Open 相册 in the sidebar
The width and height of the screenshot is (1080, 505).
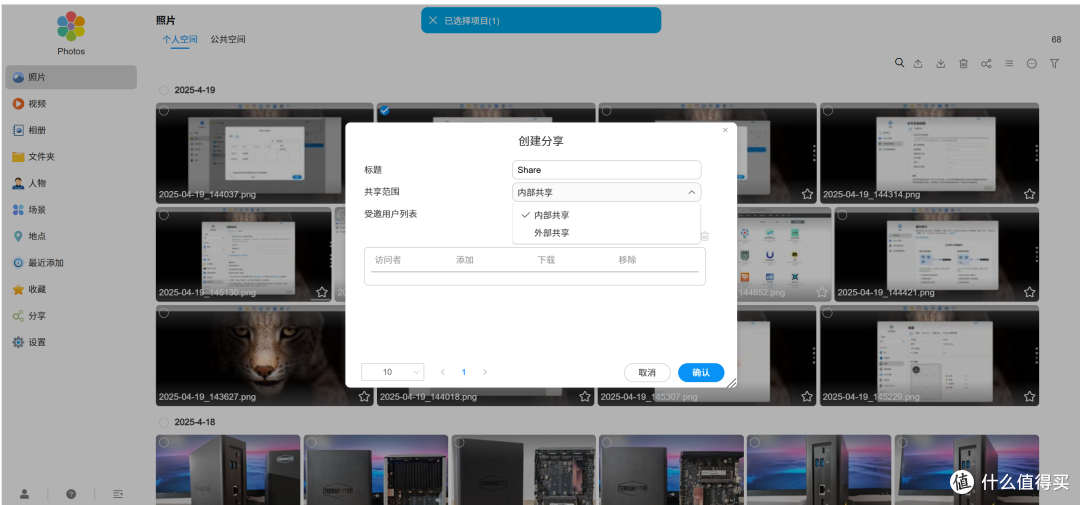coord(71,130)
